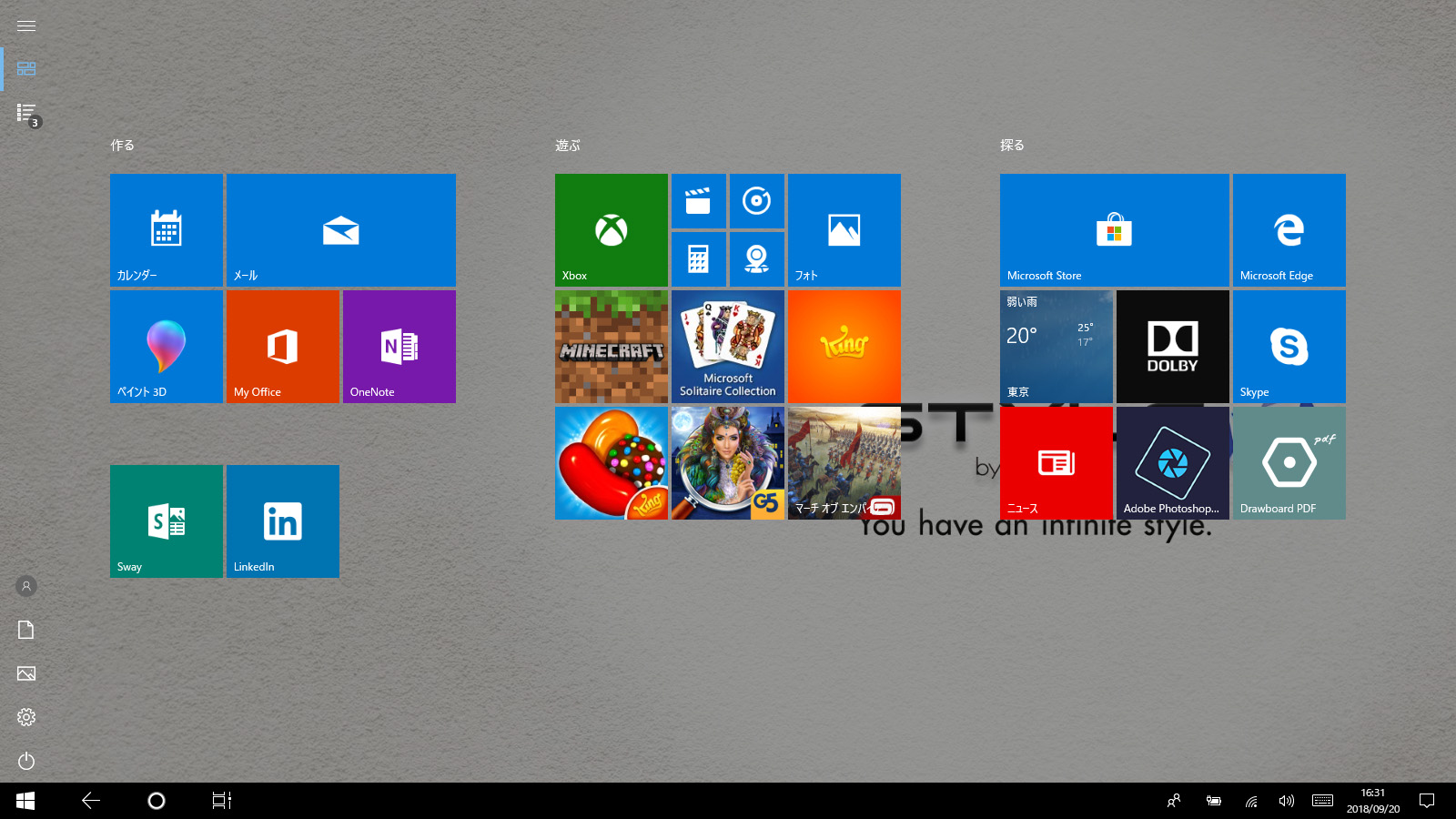Open the Calculator tile

pos(698,259)
